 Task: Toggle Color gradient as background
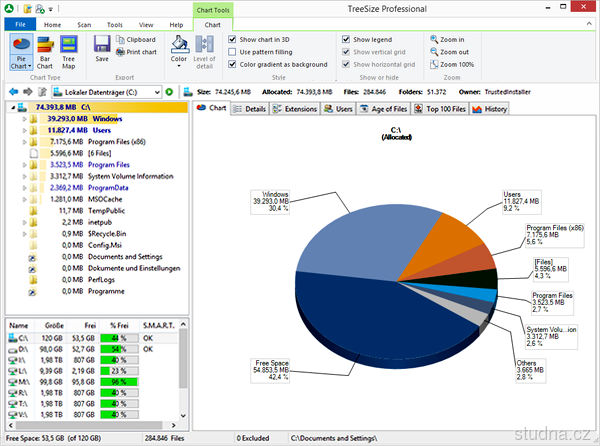tap(232, 64)
